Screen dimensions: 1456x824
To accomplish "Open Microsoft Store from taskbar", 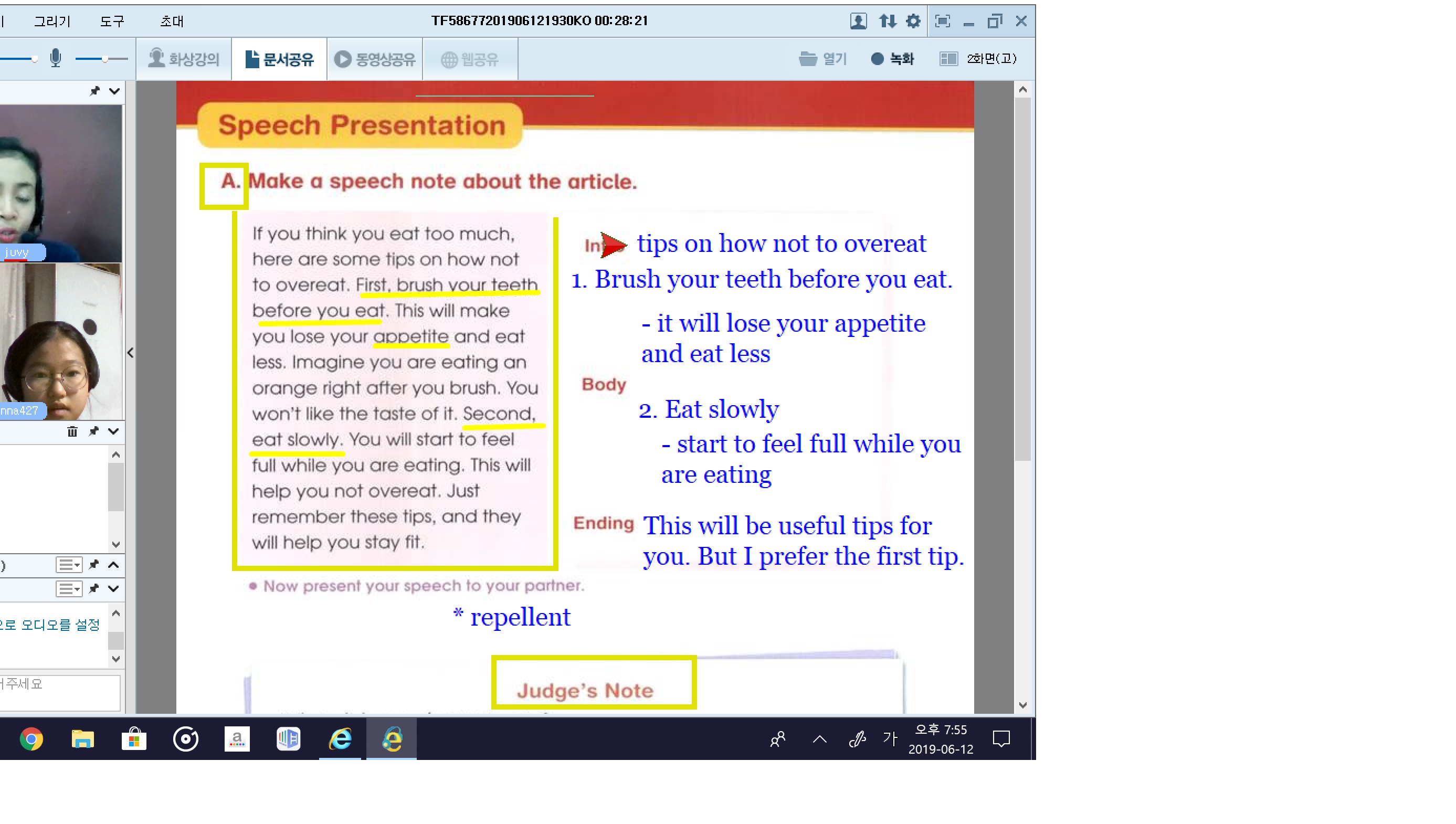I will (x=133, y=739).
